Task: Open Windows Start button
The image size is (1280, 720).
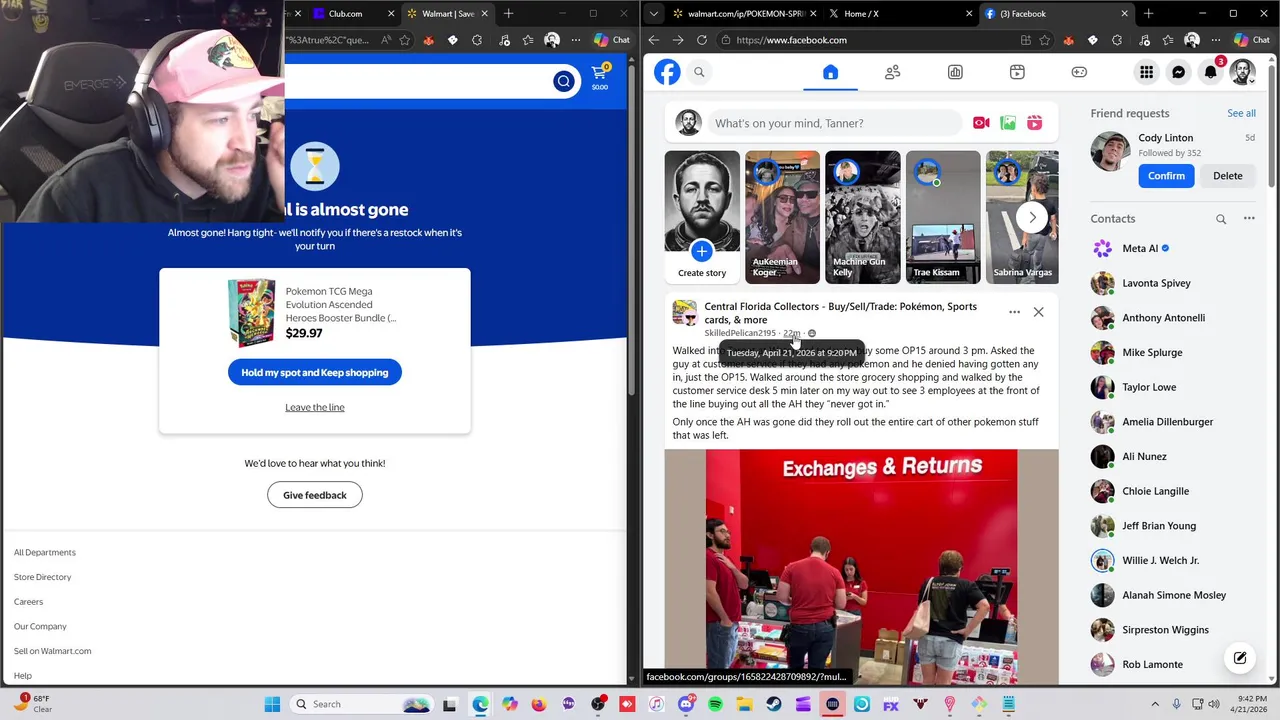Action: click(272, 704)
